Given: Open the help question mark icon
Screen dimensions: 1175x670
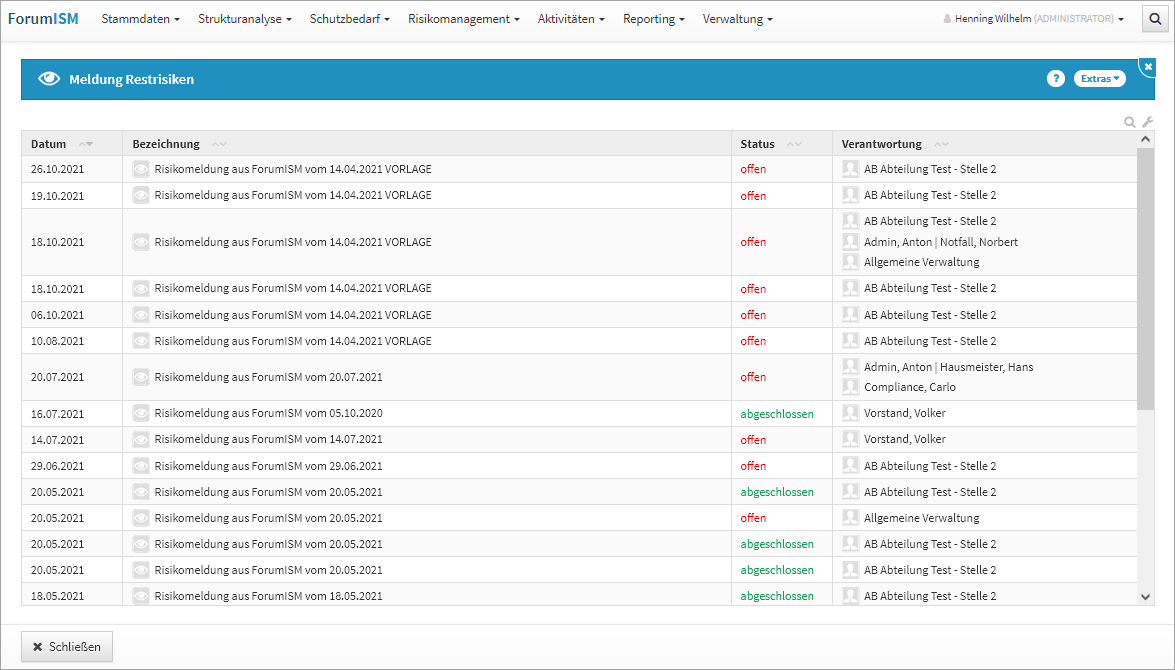Looking at the screenshot, I should [x=1055, y=79].
